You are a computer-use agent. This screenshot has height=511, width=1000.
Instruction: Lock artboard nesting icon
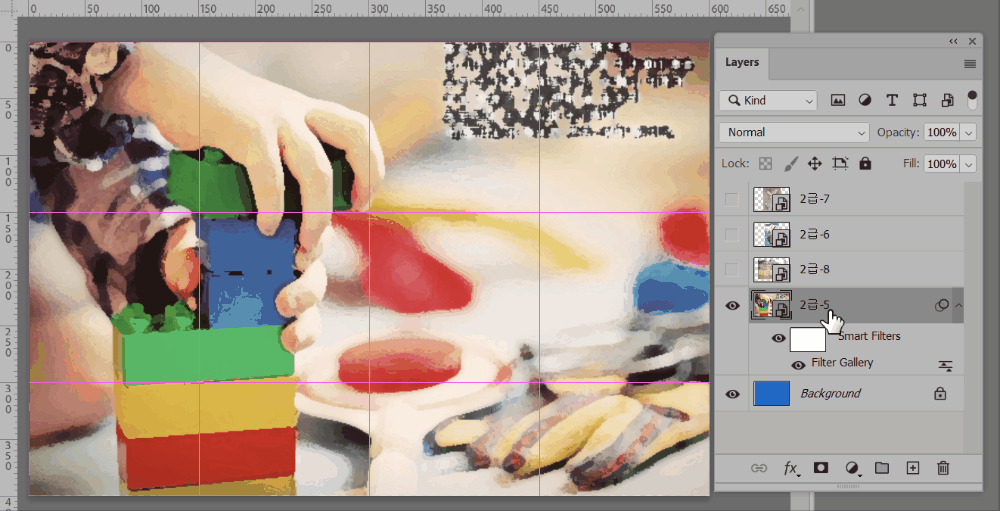(840, 164)
